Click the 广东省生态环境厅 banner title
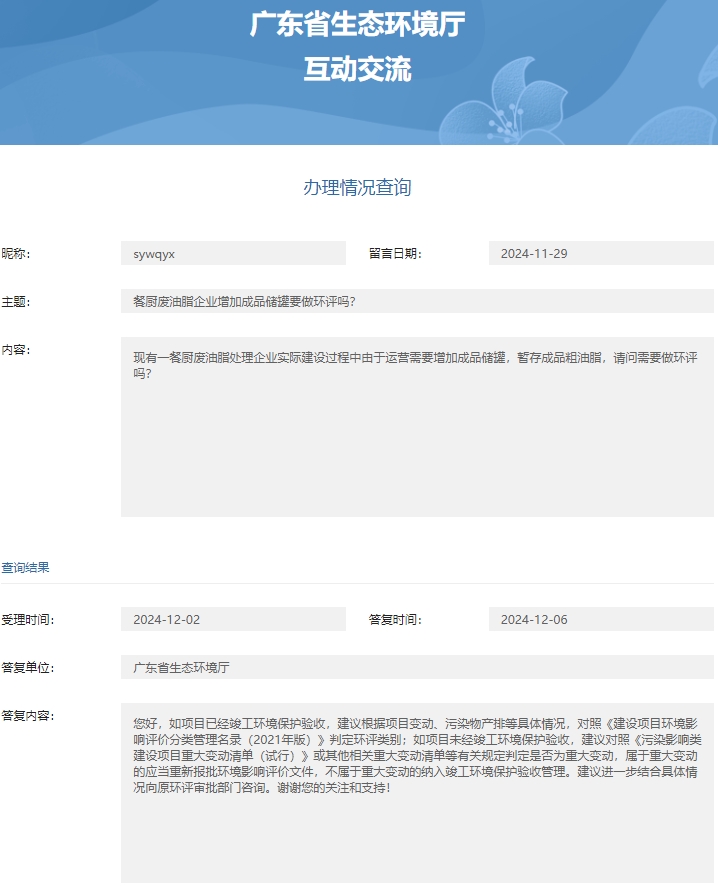This screenshot has width=718, height=890. click(x=358, y=25)
